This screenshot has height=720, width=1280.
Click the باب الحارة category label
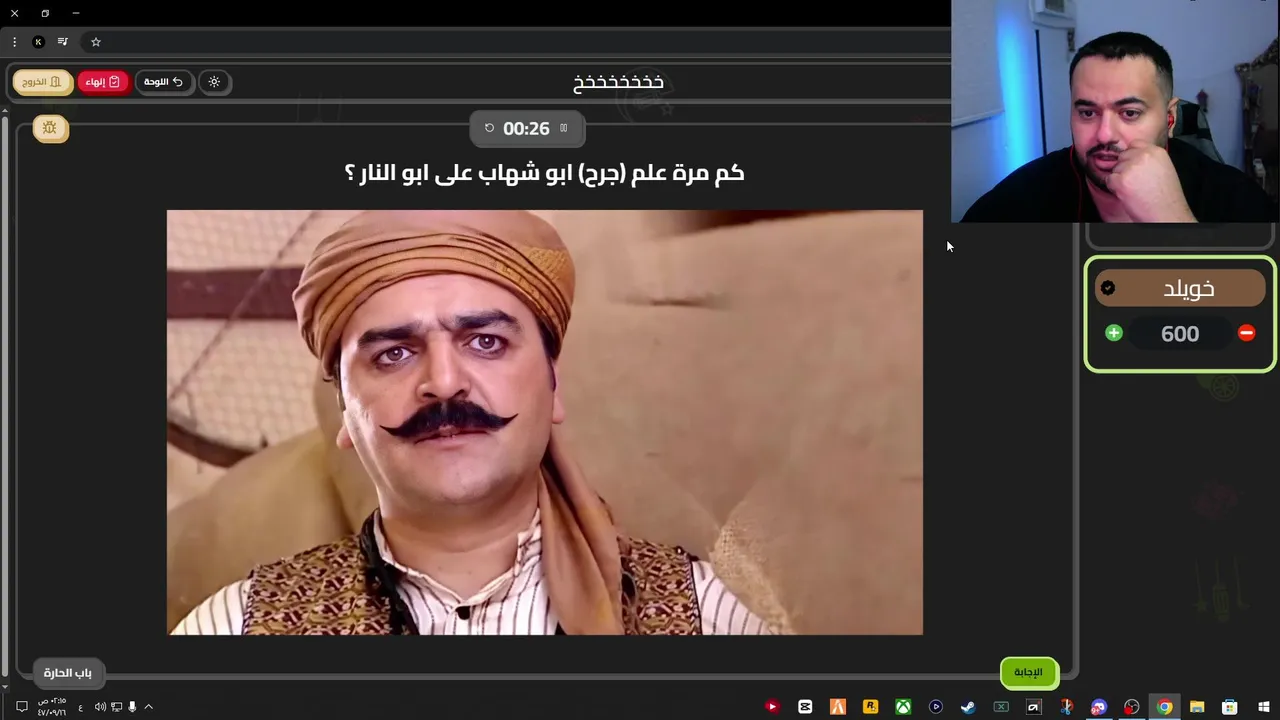[x=68, y=673]
